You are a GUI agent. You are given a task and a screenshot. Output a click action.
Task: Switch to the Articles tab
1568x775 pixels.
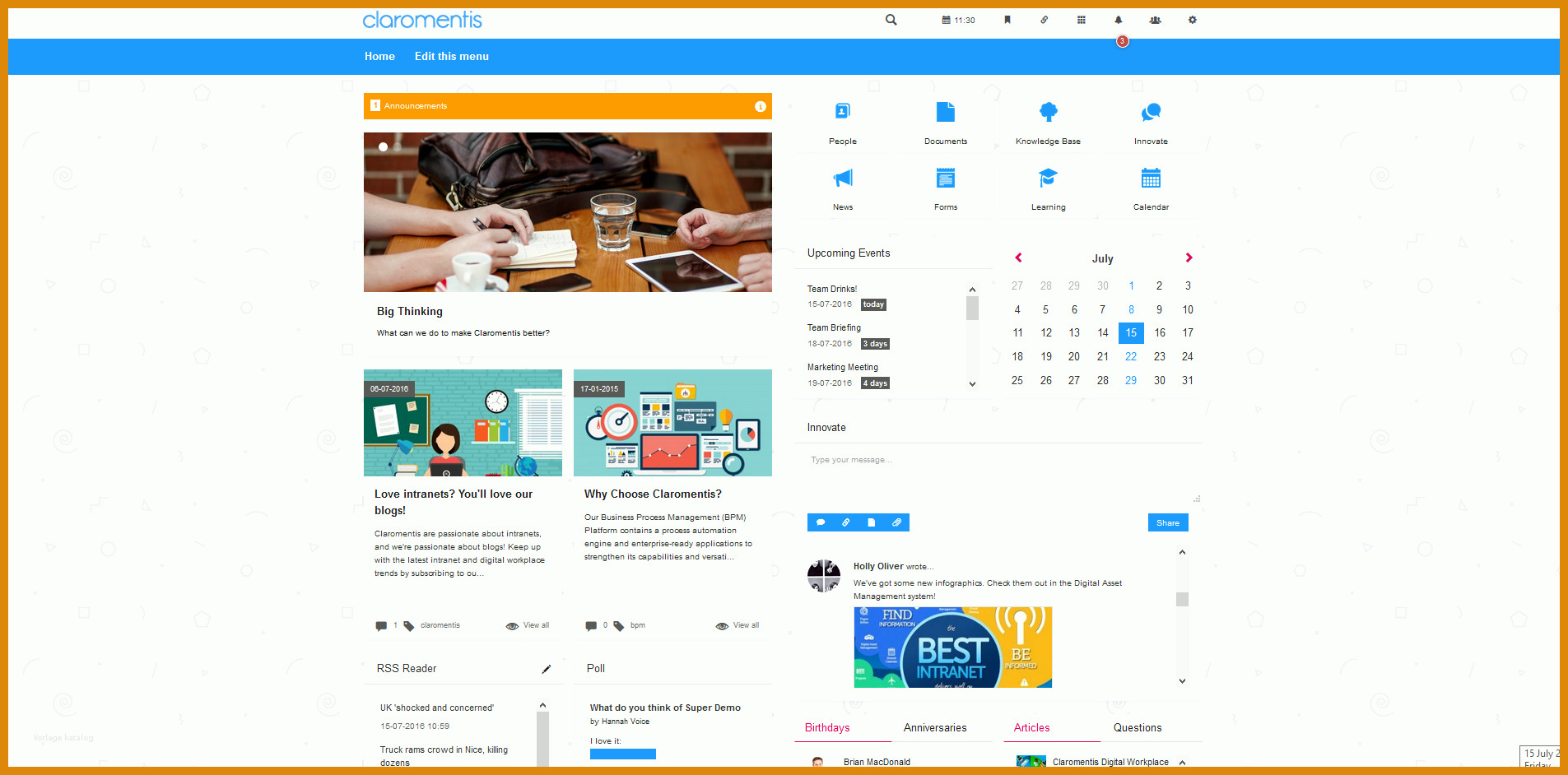[1031, 728]
